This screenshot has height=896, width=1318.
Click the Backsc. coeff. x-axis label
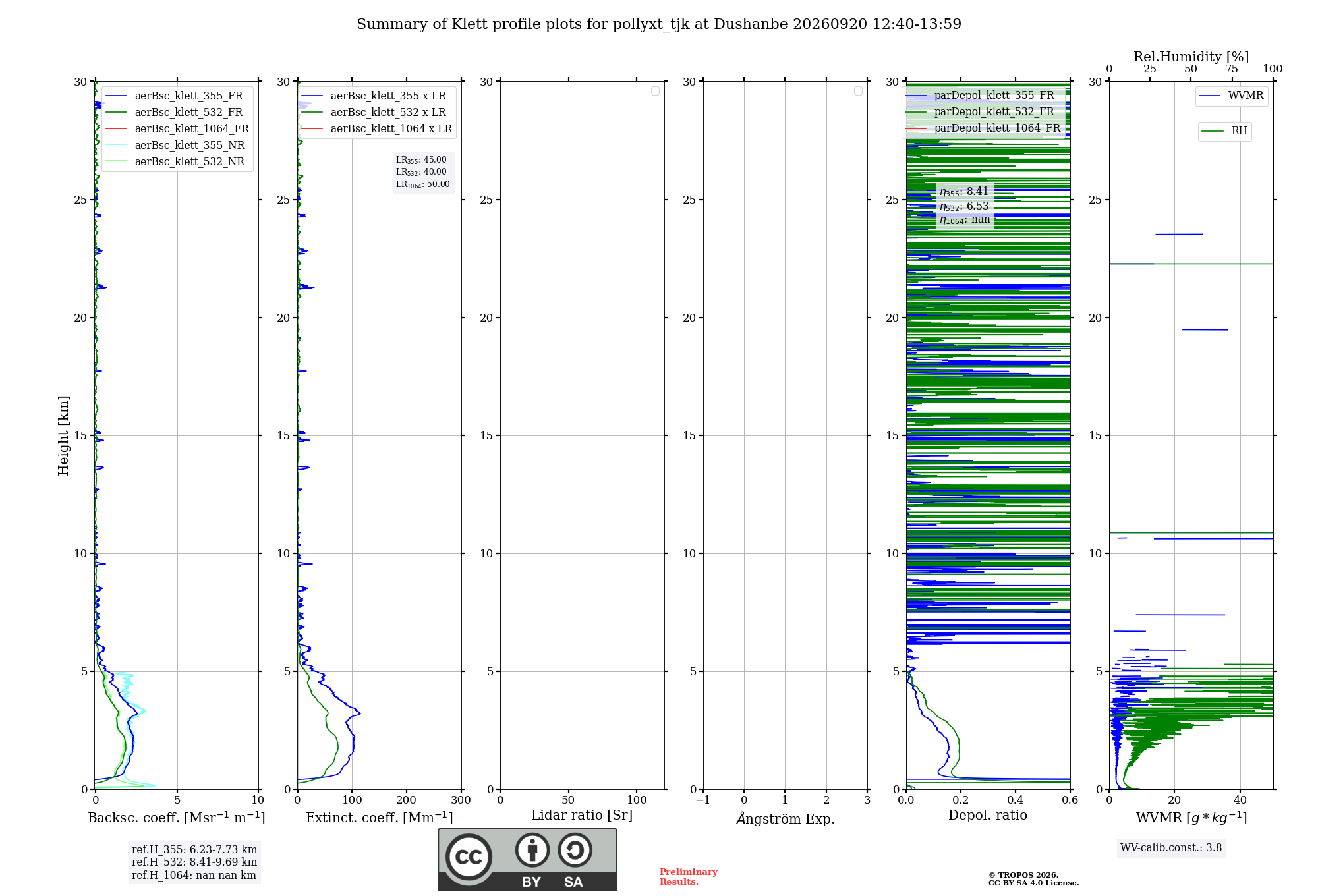(177, 818)
